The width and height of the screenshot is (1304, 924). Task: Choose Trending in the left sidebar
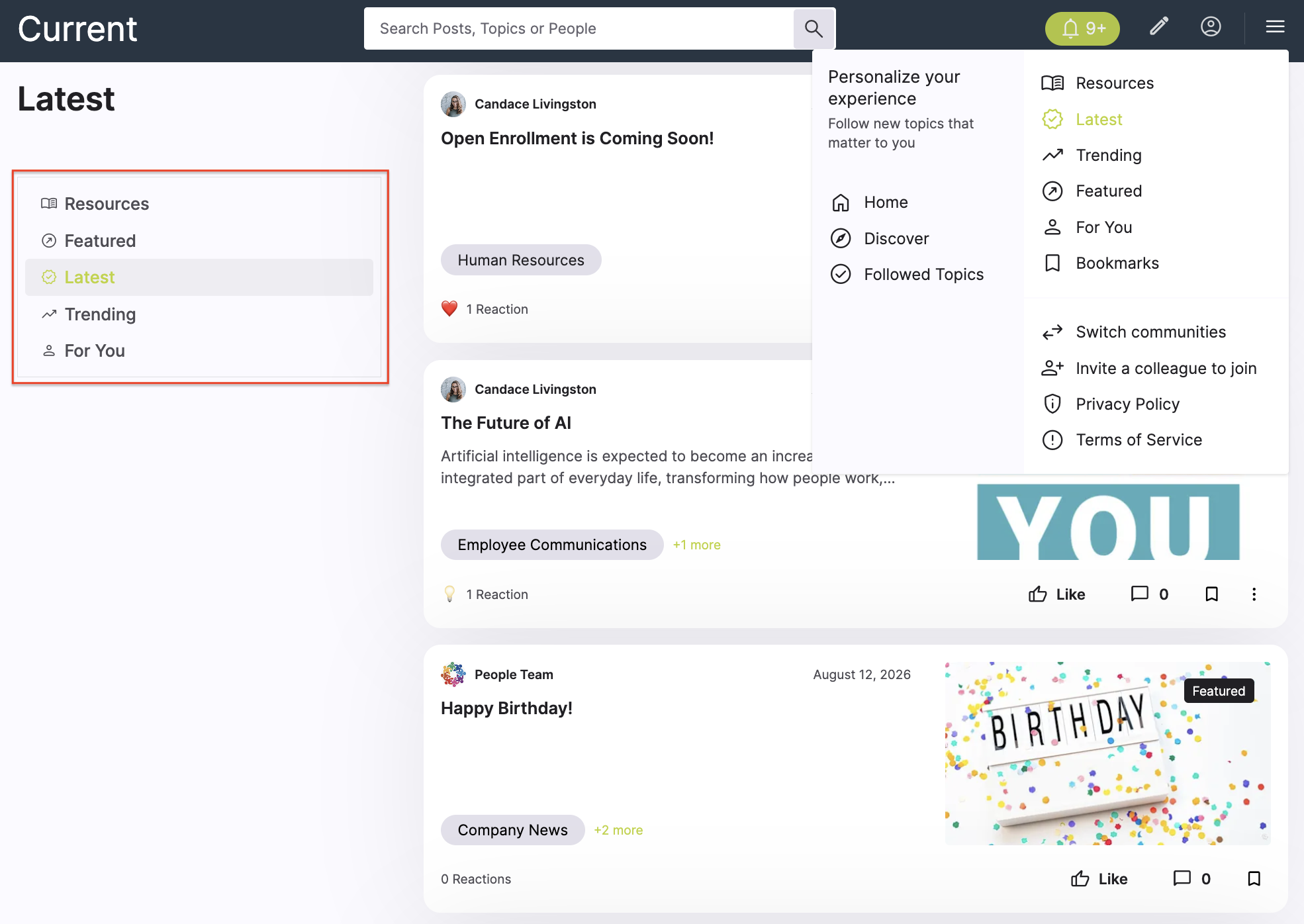(199, 314)
